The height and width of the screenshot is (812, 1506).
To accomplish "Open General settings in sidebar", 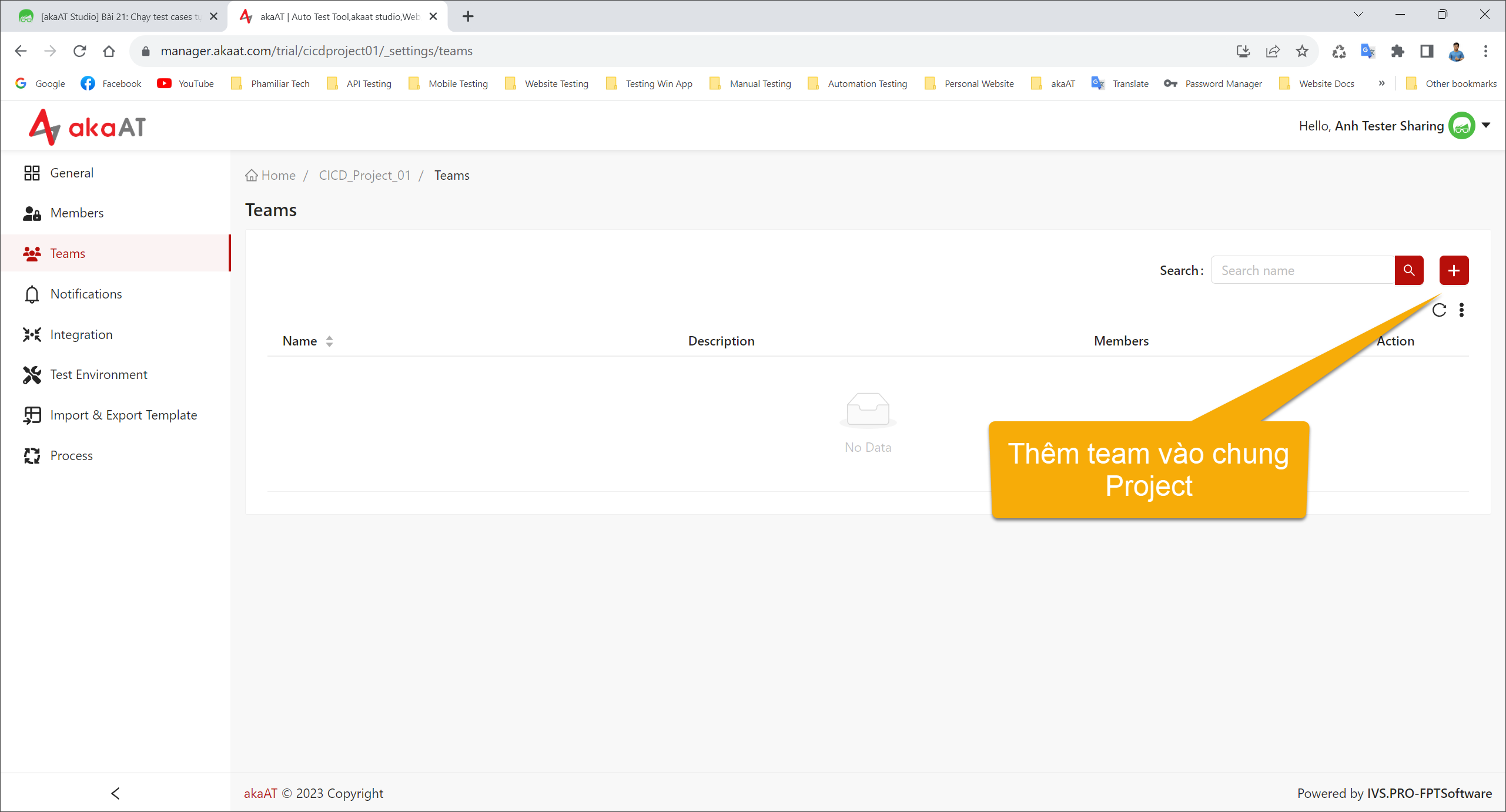I will 115,173.
